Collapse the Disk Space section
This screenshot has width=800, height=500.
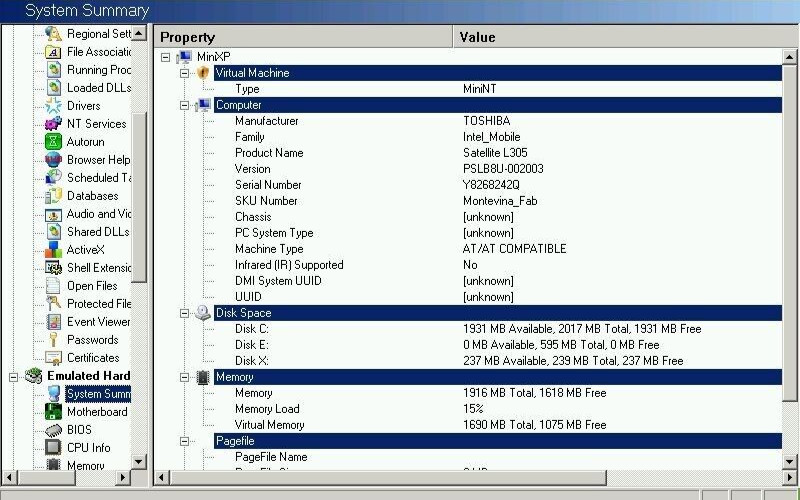[x=185, y=313]
